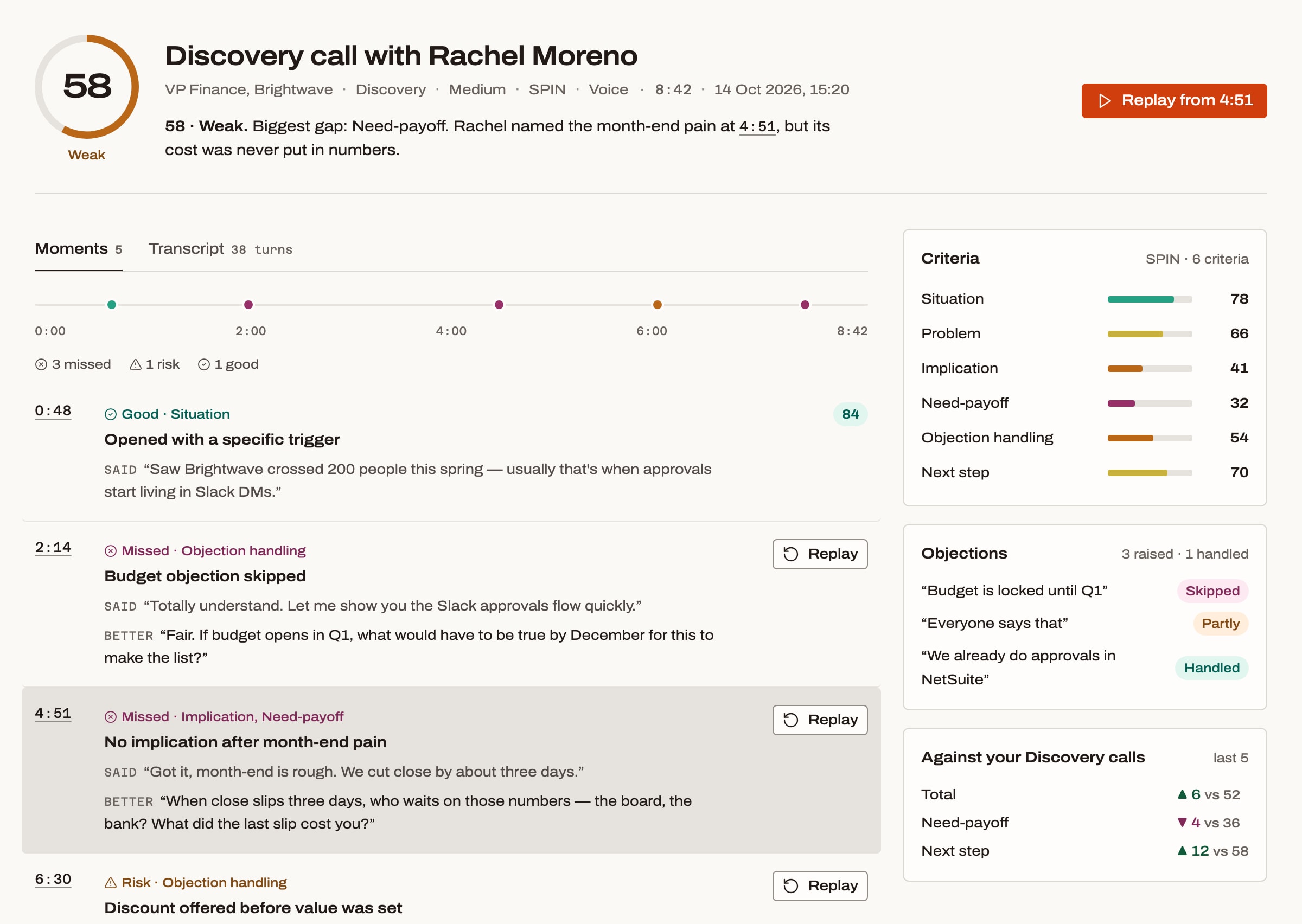Click the Replay from 4:51 button
1302x924 pixels.
1173,101
